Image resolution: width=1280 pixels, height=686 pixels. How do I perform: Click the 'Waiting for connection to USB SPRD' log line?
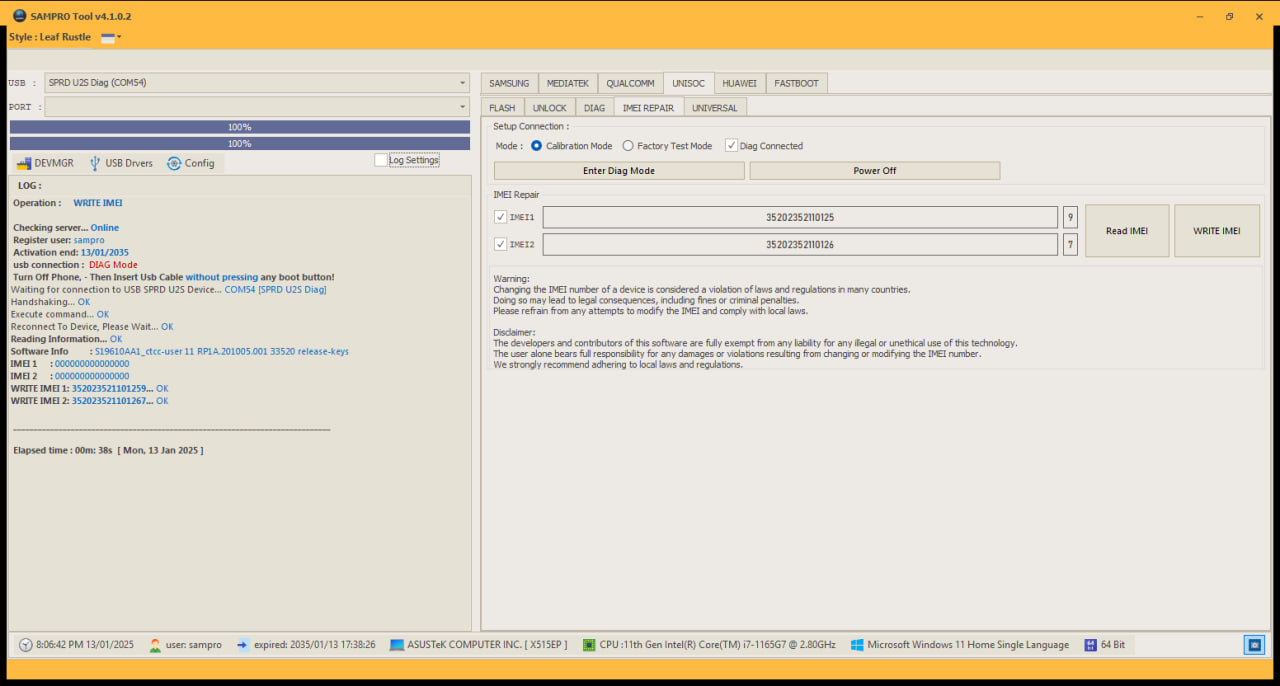(x=168, y=290)
